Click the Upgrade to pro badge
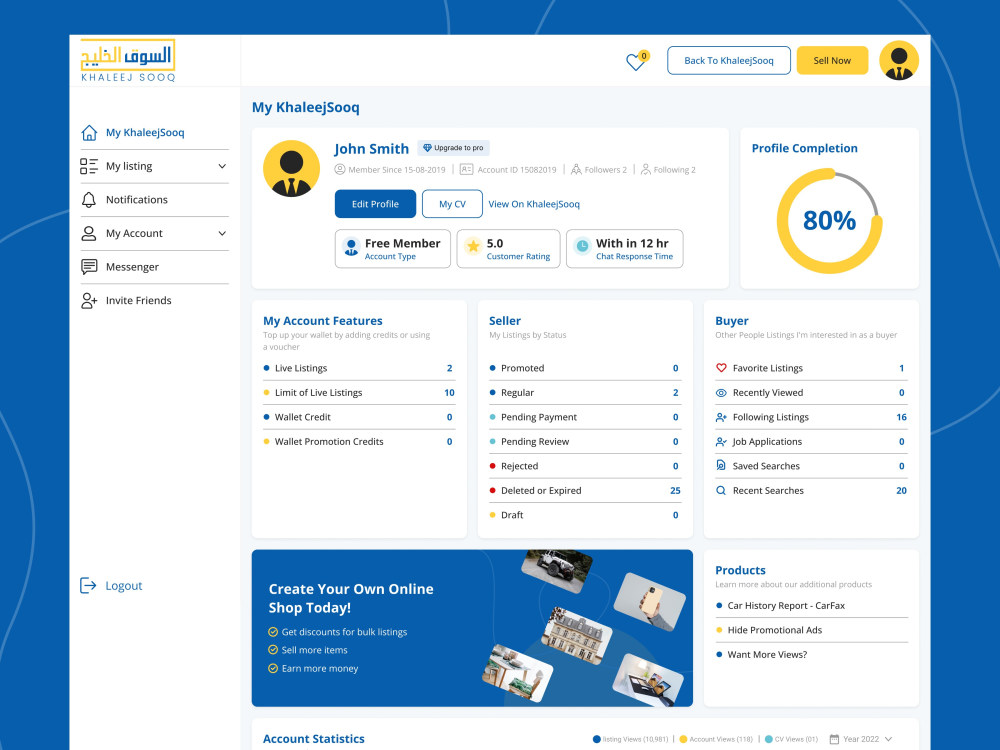1000x750 pixels. pos(453,148)
